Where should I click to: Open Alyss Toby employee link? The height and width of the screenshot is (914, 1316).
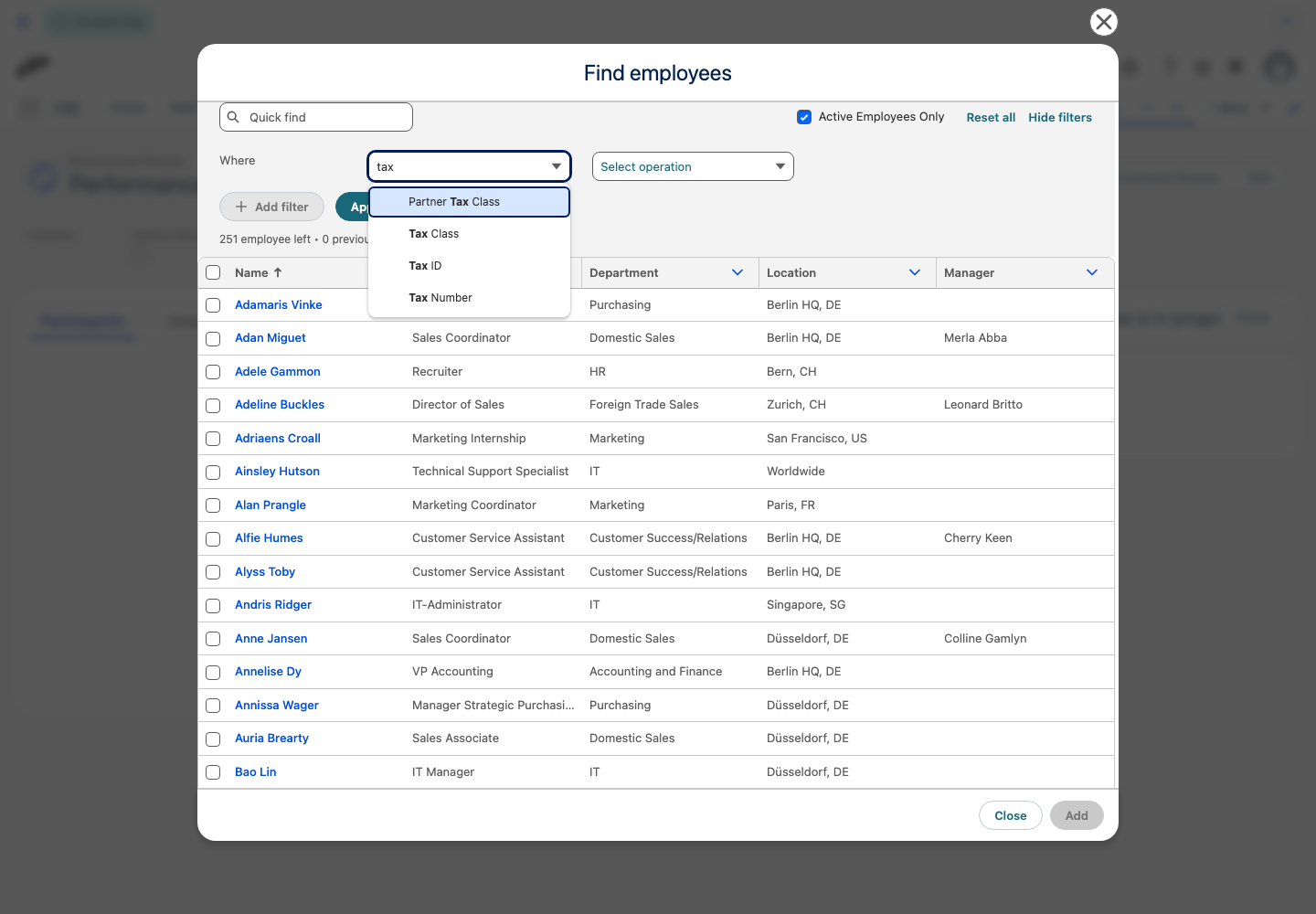pyautogui.click(x=265, y=572)
